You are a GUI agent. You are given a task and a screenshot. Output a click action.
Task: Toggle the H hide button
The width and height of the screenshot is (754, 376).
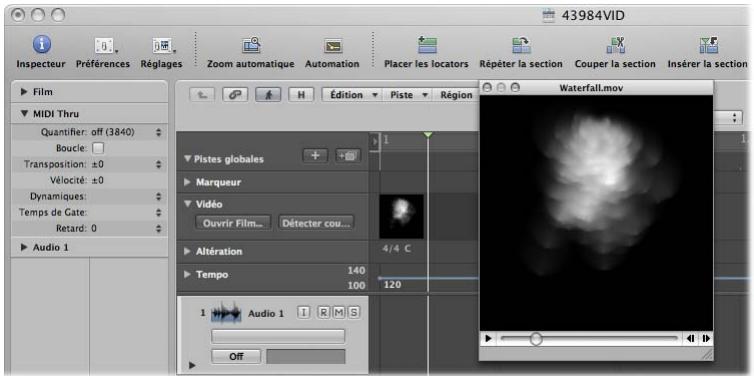pyautogui.click(x=301, y=95)
